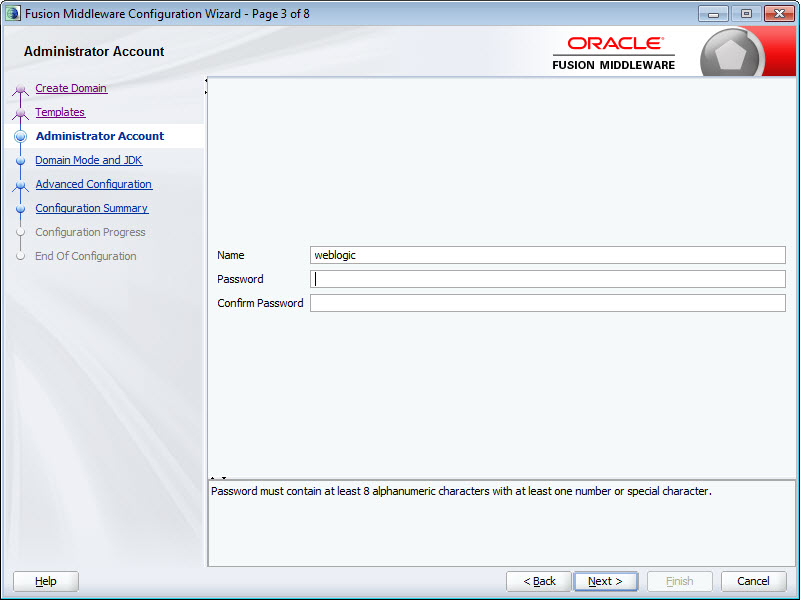Click the Configuration Summary step bullet
The height and width of the screenshot is (600, 800).
(20, 208)
